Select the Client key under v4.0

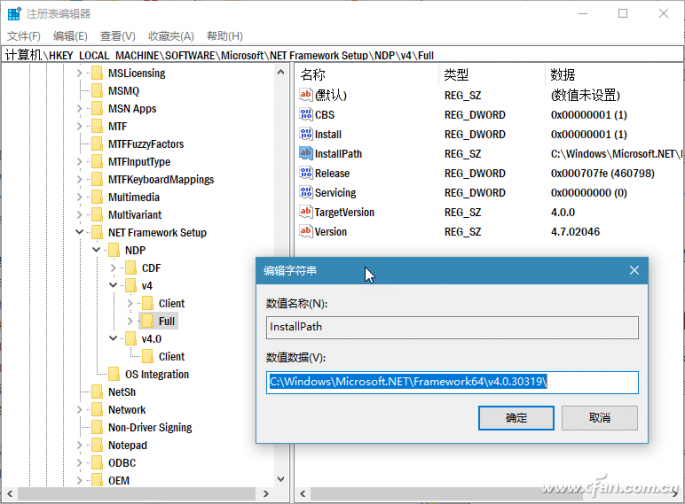pos(172,357)
